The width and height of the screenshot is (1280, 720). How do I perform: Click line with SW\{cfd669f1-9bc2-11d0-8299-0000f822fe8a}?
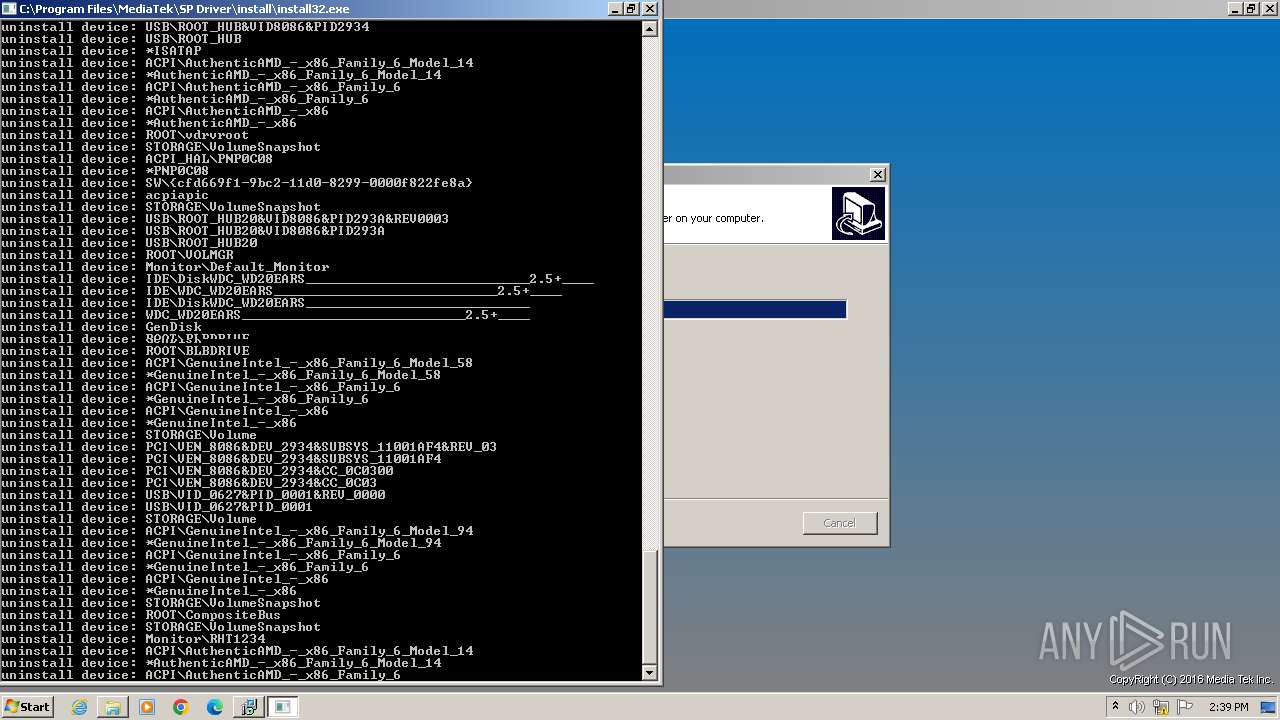coord(237,183)
